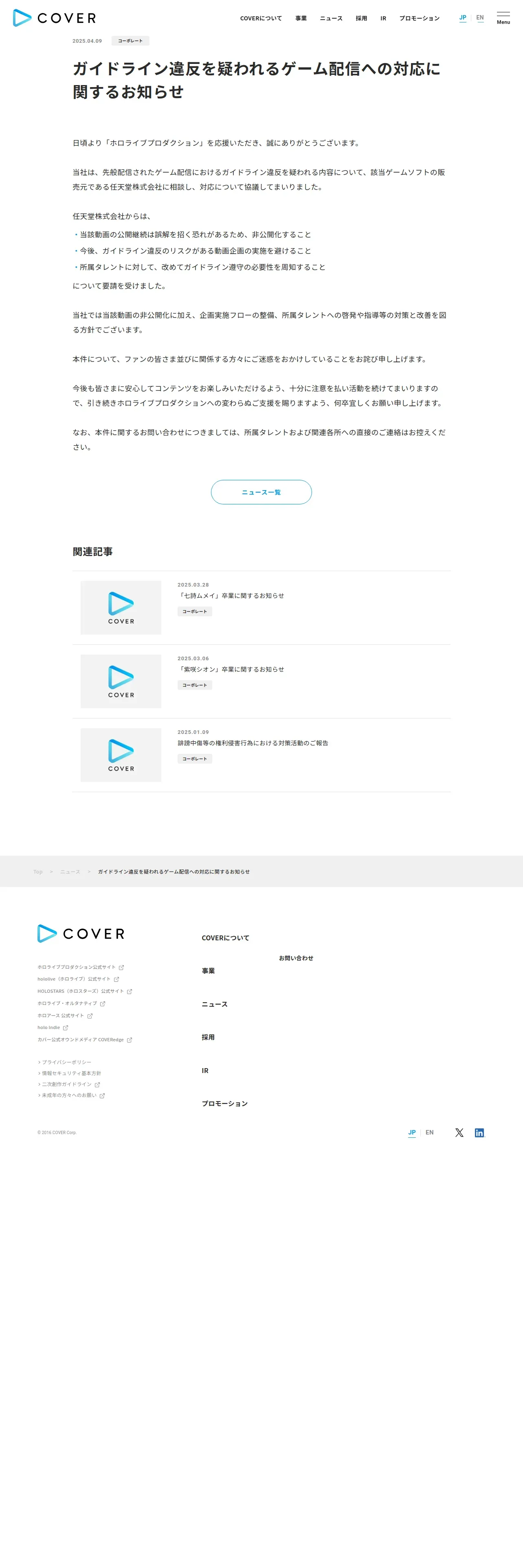Click the 関連記事 section heading
This screenshot has width=523, height=1568.
[x=92, y=552]
